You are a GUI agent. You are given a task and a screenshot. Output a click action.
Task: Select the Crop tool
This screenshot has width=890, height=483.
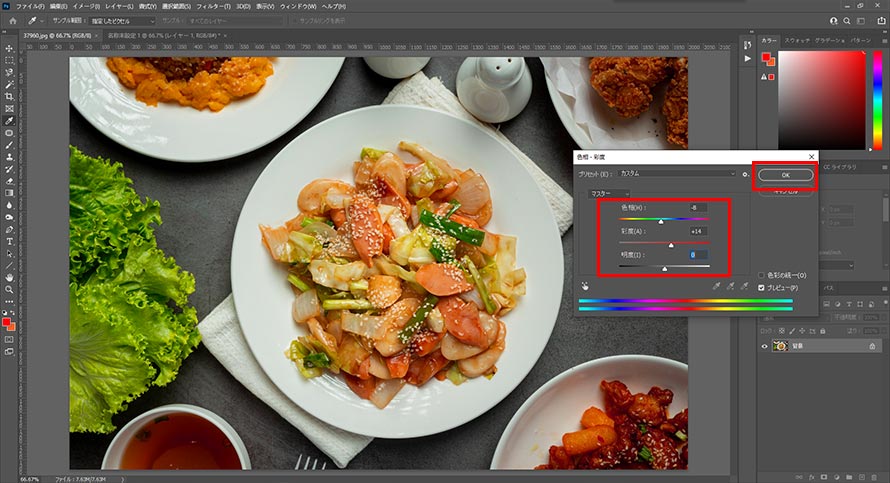coord(9,96)
